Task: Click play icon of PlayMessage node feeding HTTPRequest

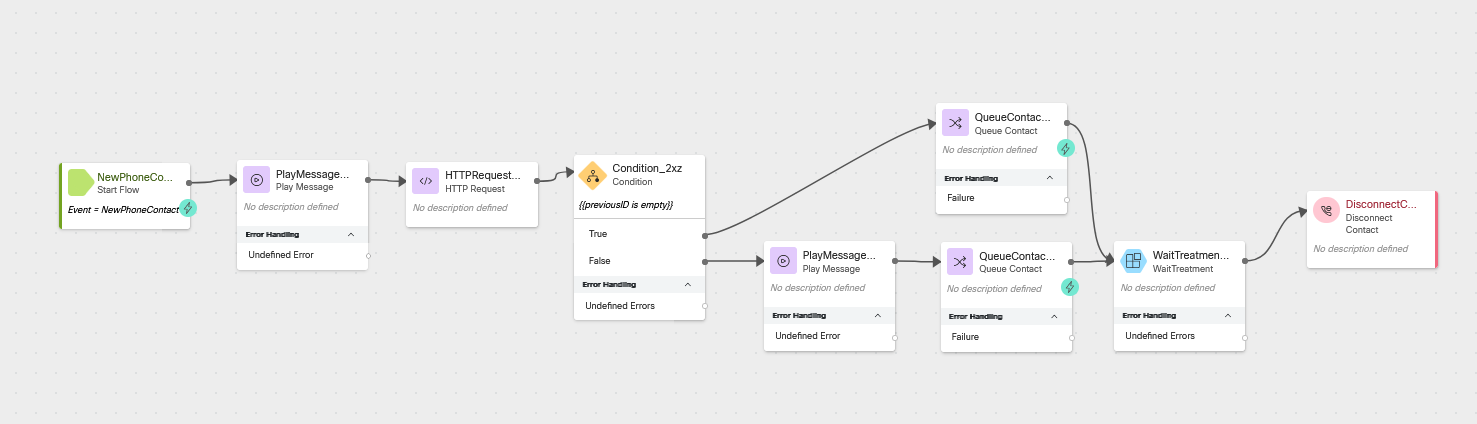Action: coord(257,180)
